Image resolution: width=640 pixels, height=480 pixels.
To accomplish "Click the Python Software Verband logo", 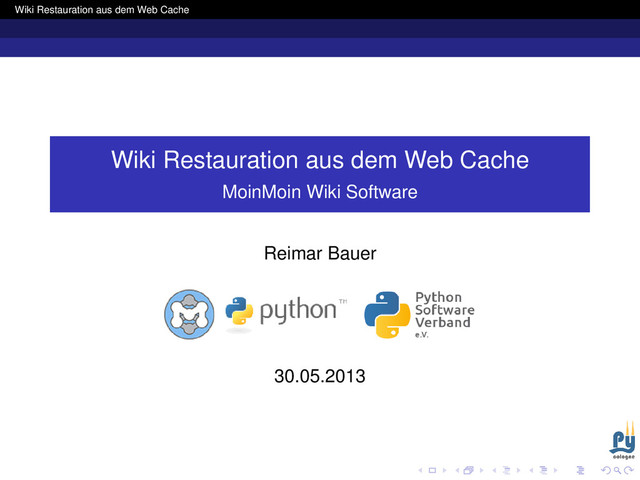I will point(419,314).
